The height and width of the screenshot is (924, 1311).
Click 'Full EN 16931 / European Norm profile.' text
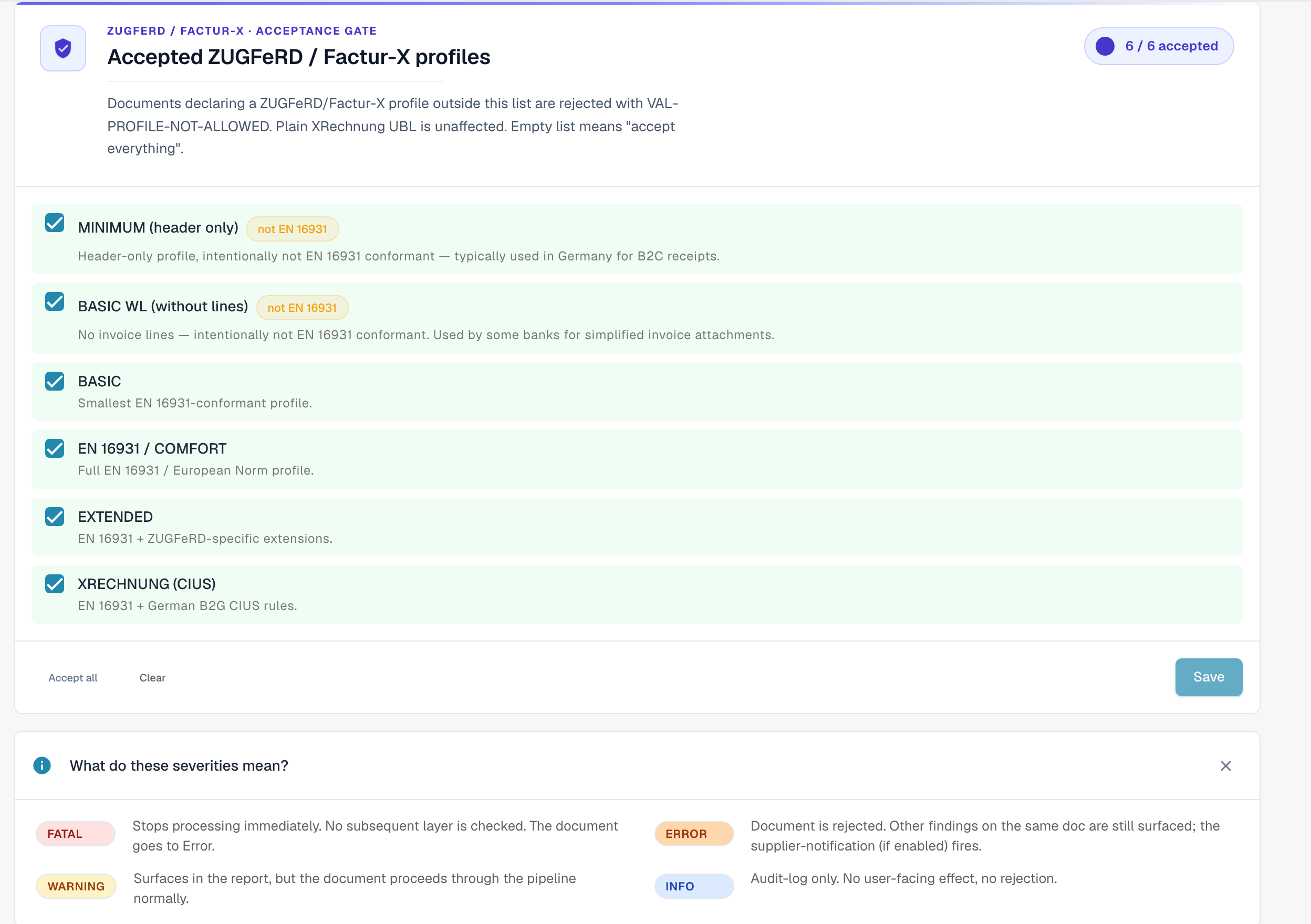(x=196, y=470)
